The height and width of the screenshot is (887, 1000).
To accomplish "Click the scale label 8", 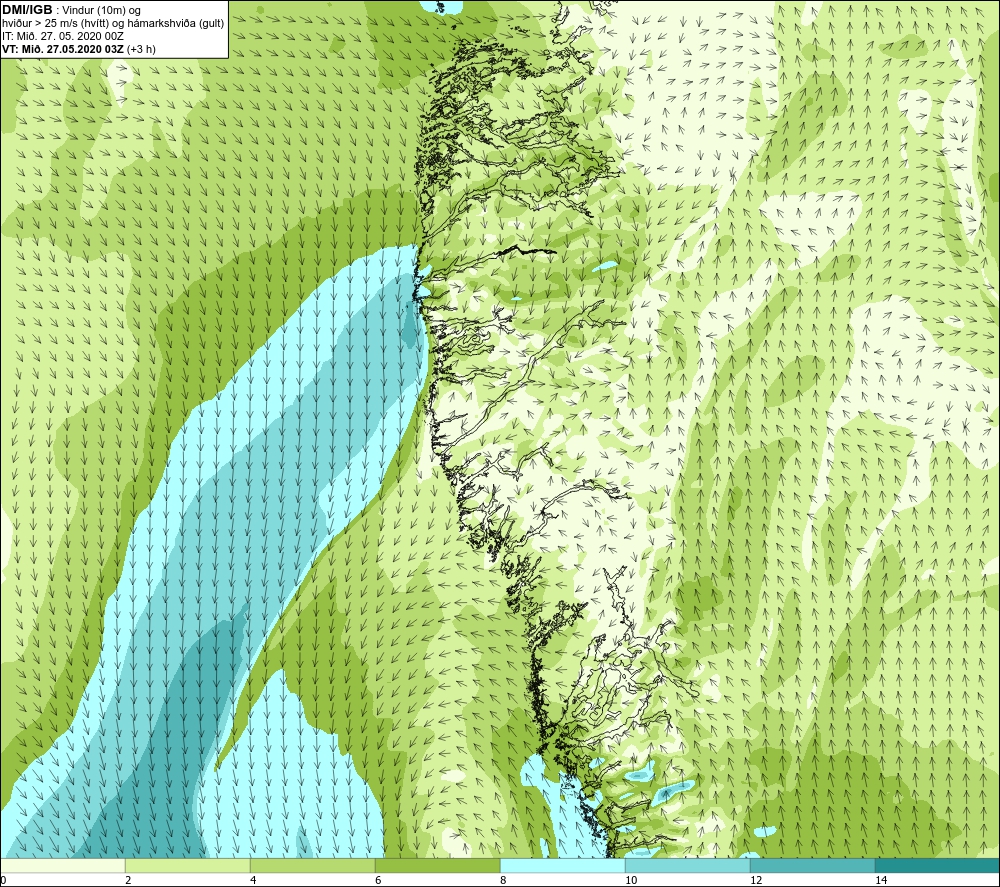I will click(503, 880).
